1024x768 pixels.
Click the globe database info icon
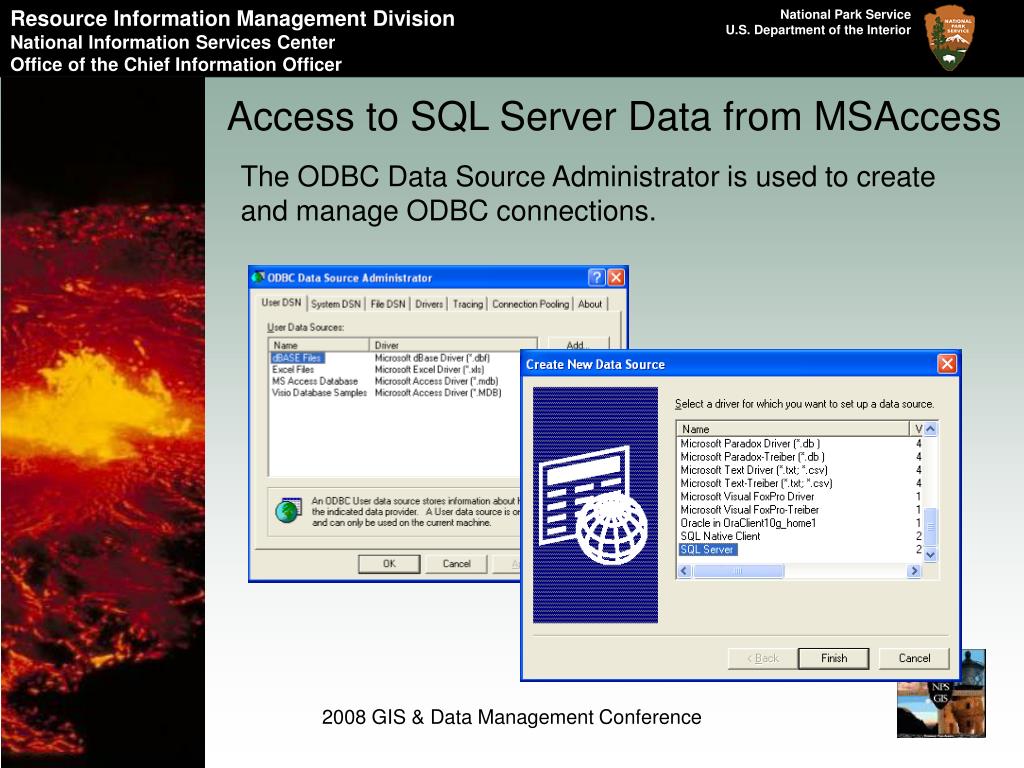click(288, 511)
